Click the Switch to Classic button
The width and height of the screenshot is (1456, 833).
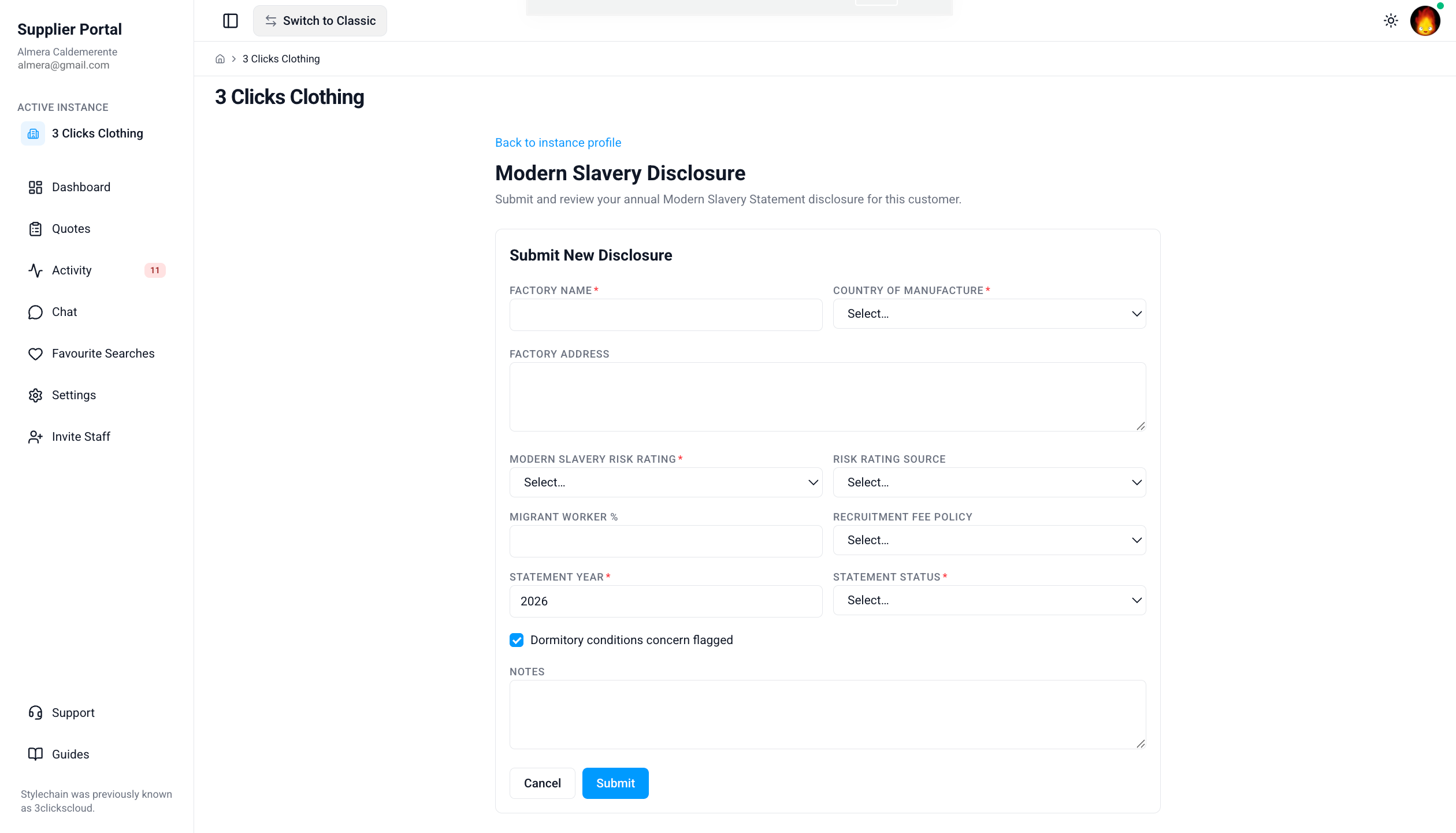(320, 21)
